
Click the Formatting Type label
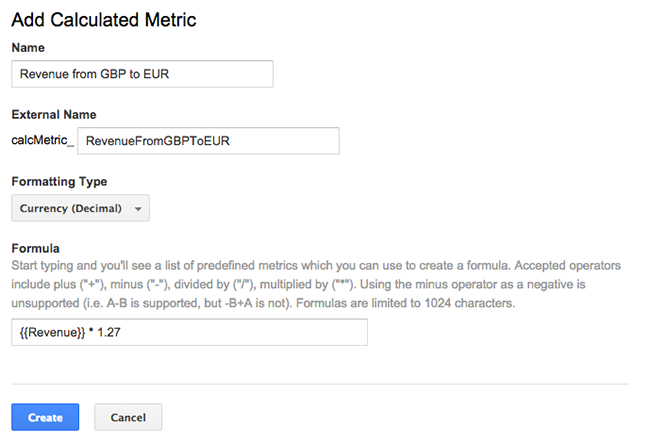pyautogui.click(x=58, y=181)
